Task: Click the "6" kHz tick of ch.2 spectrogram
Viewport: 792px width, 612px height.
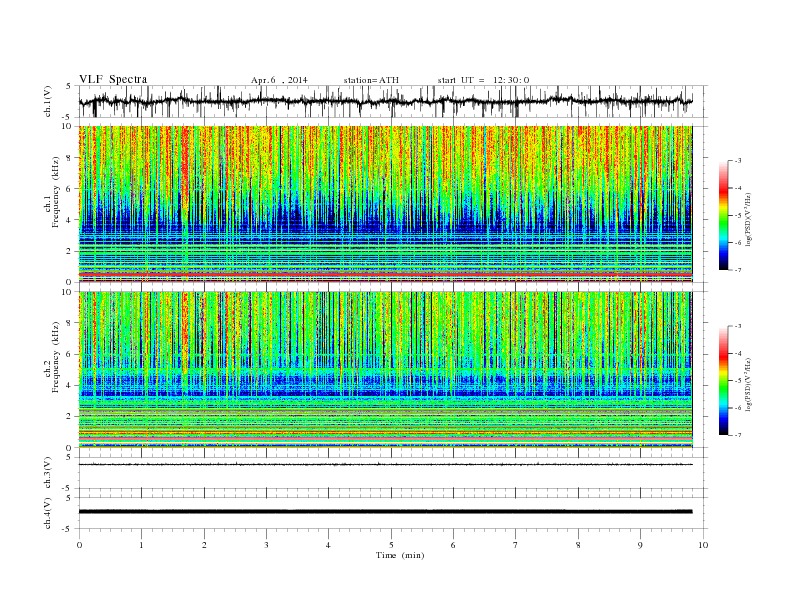Action: [69, 354]
